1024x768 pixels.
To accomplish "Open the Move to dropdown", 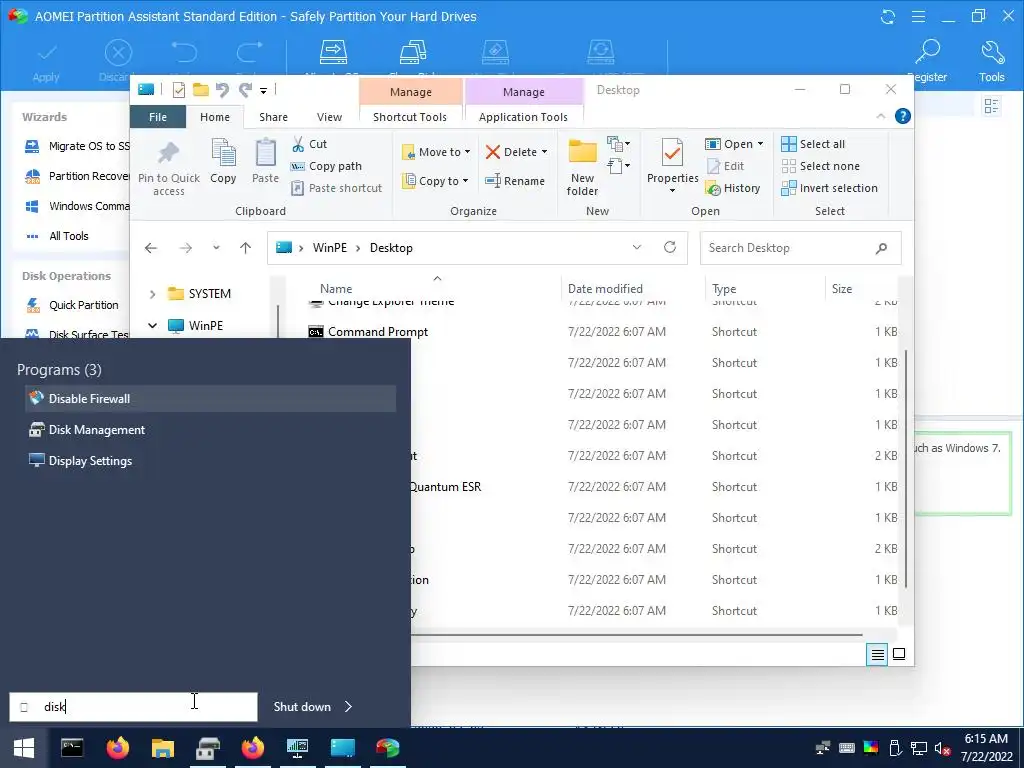I will (x=436, y=152).
